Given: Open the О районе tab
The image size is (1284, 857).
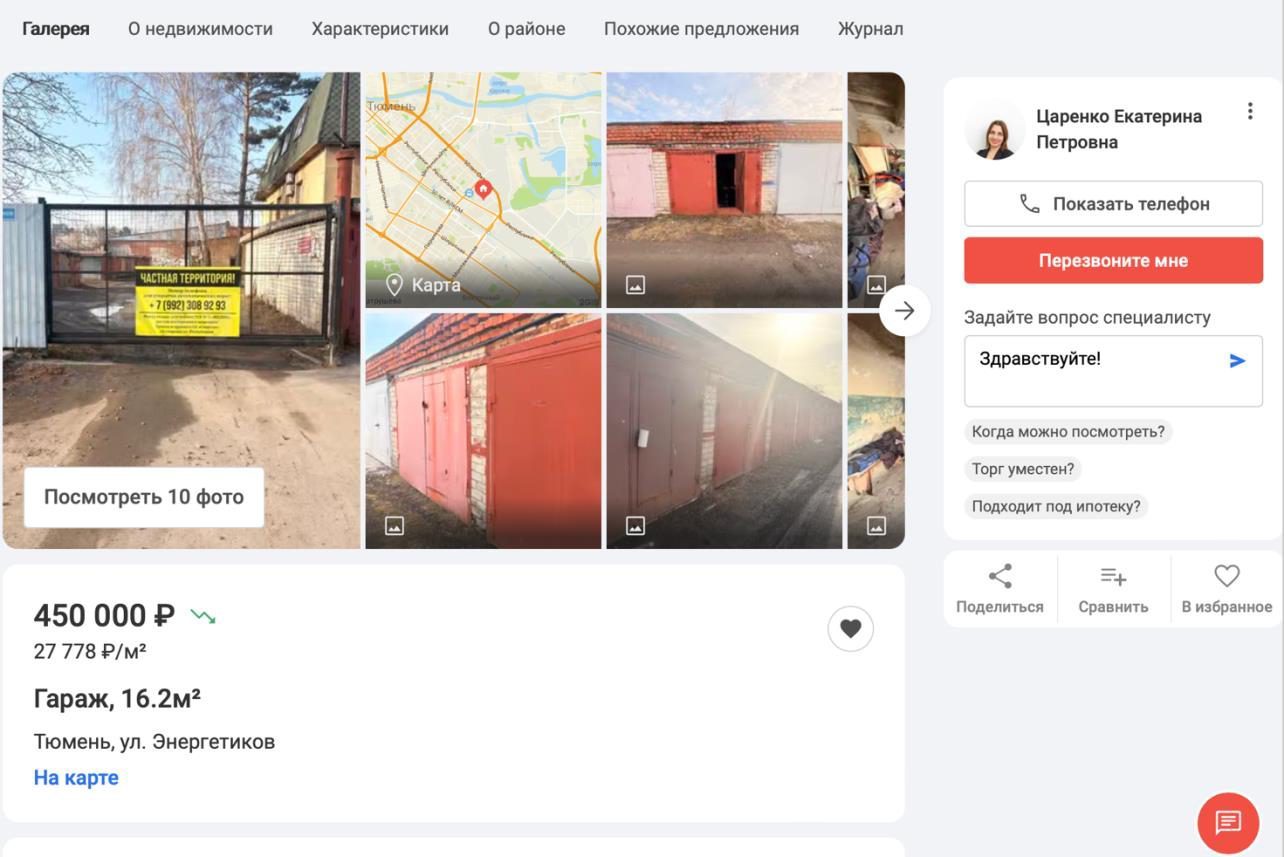Looking at the screenshot, I should pos(526,29).
